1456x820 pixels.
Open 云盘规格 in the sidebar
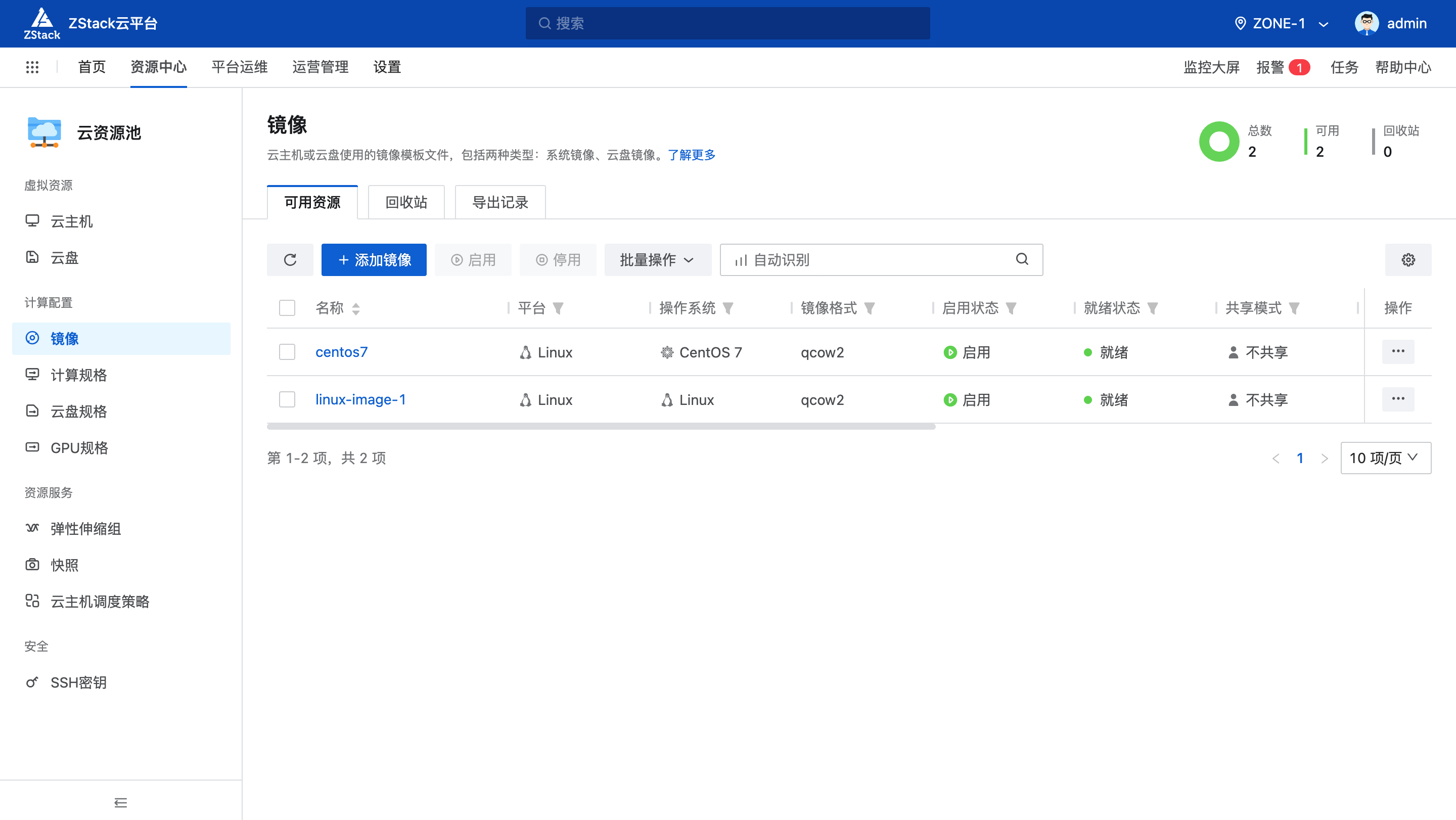pos(121,412)
